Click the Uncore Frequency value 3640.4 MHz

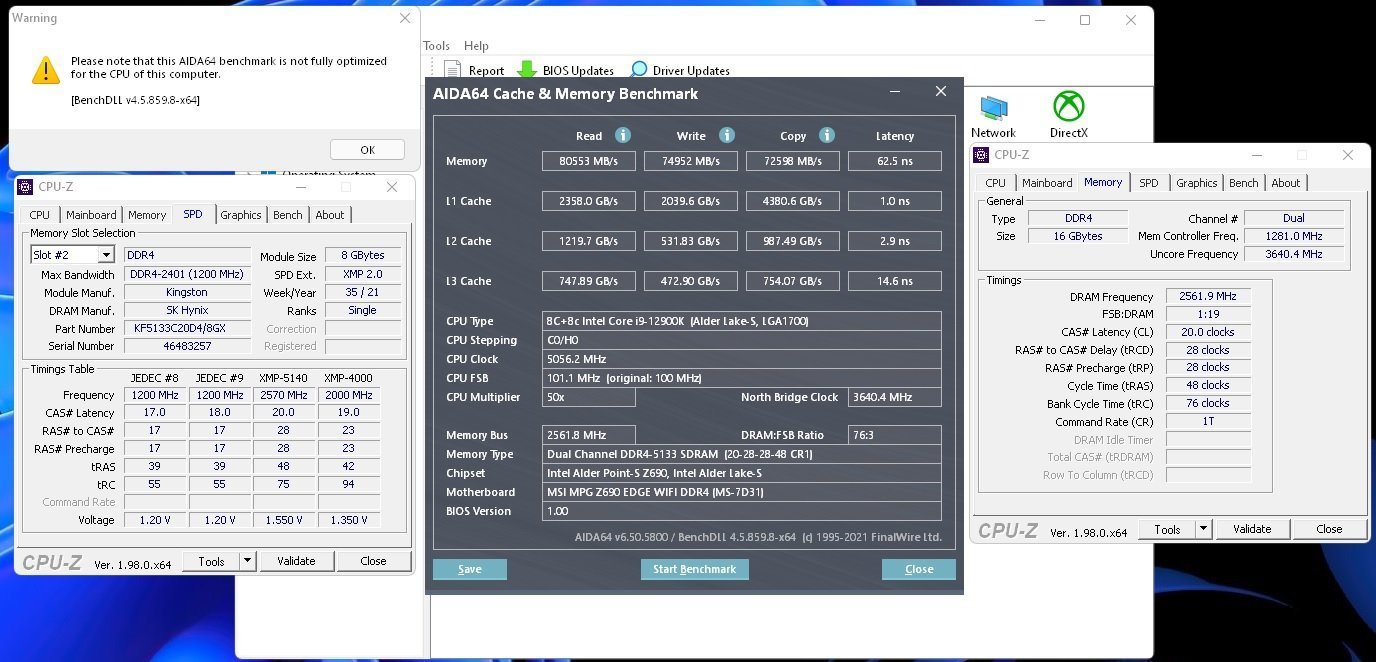tap(1294, 254)
